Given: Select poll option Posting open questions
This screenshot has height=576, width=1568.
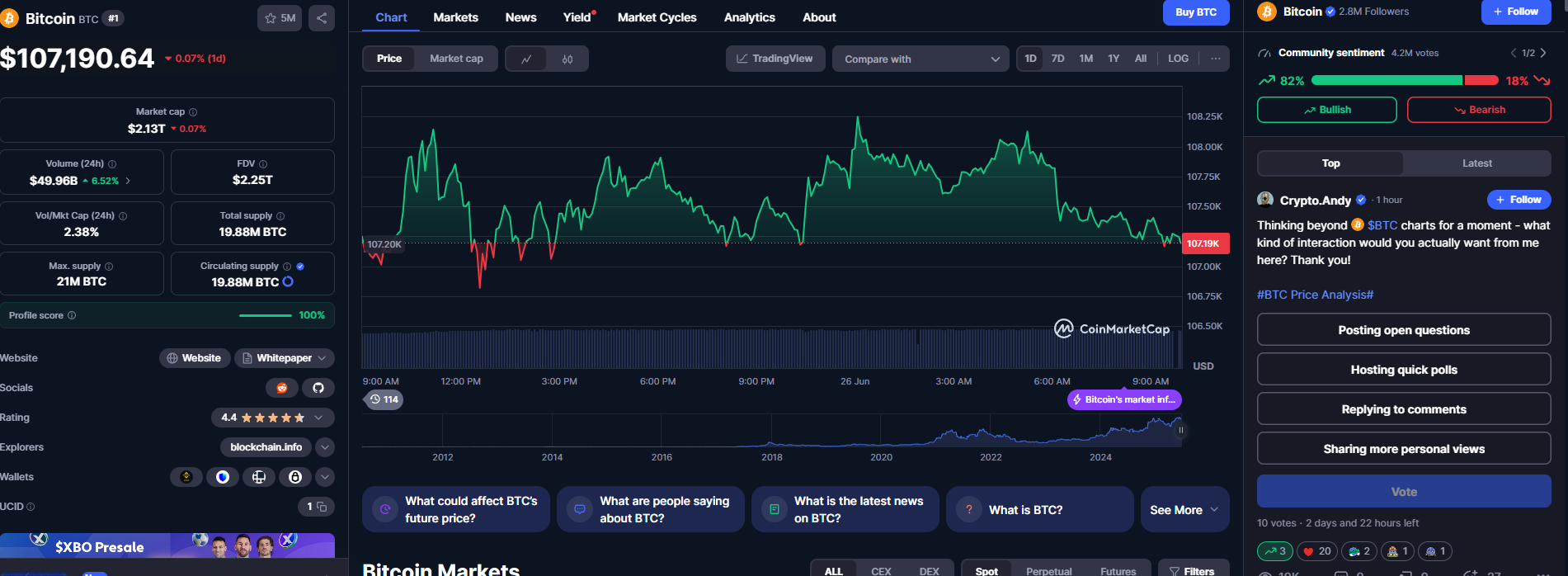Looking at the screenshot, I should pyautogui.click(x=1404, y=330).
